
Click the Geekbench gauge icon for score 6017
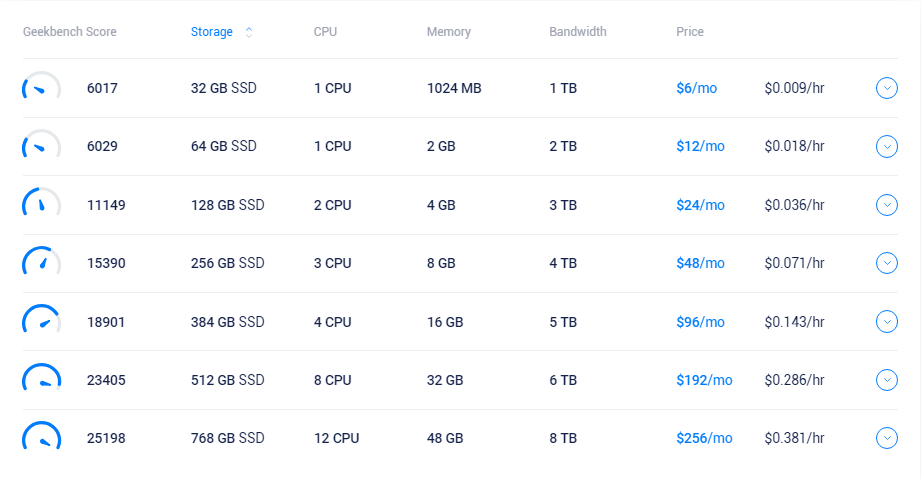(x=41, y=88)
